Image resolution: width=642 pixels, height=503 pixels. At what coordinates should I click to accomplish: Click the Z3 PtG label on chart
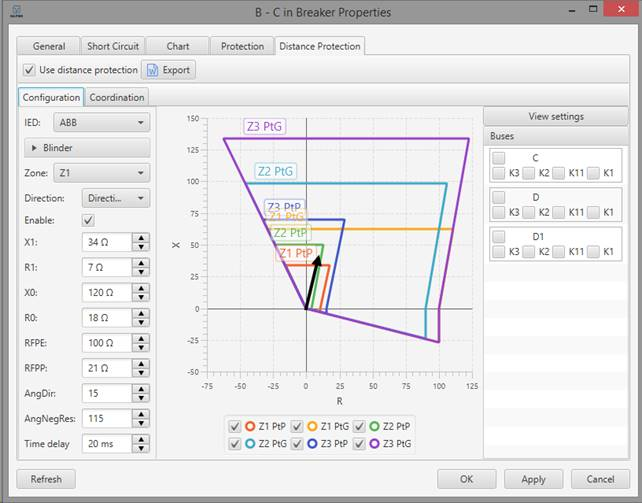[264, 126]
